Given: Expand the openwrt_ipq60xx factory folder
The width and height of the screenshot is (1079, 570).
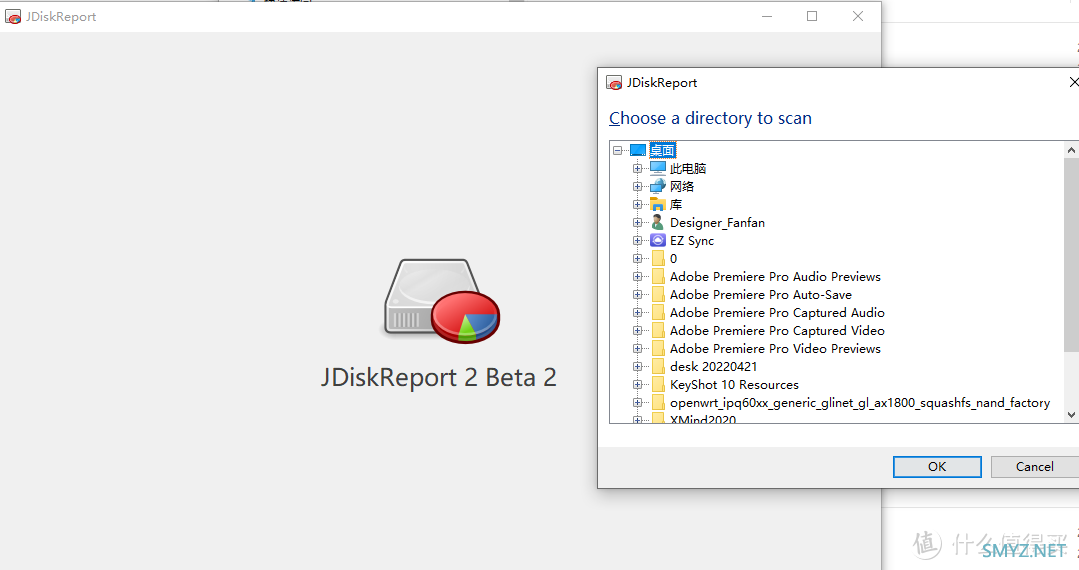Looking at the screenshot, I should point(637,403).
